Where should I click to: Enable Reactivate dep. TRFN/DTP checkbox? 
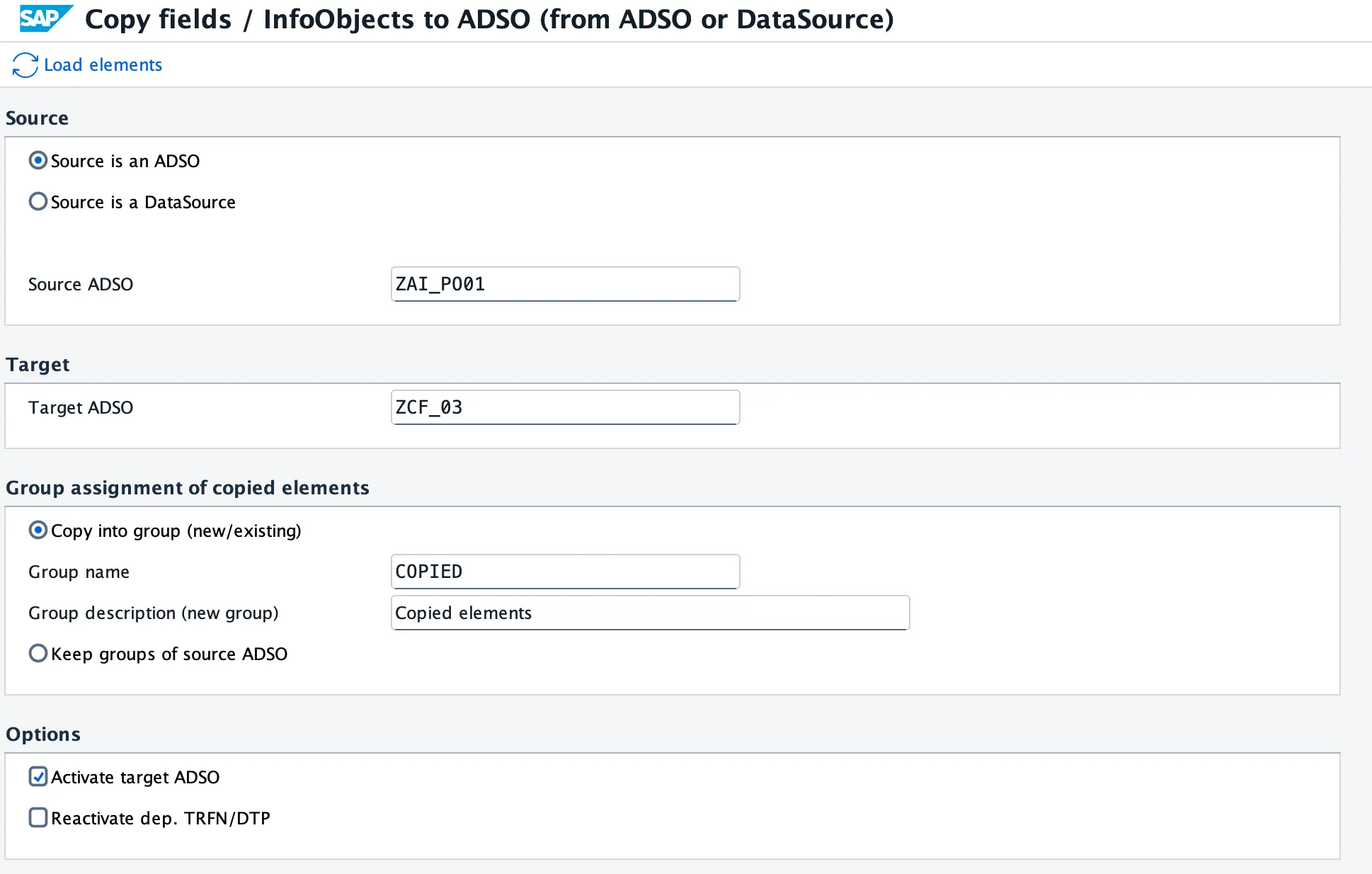click(x=38, y=818)
